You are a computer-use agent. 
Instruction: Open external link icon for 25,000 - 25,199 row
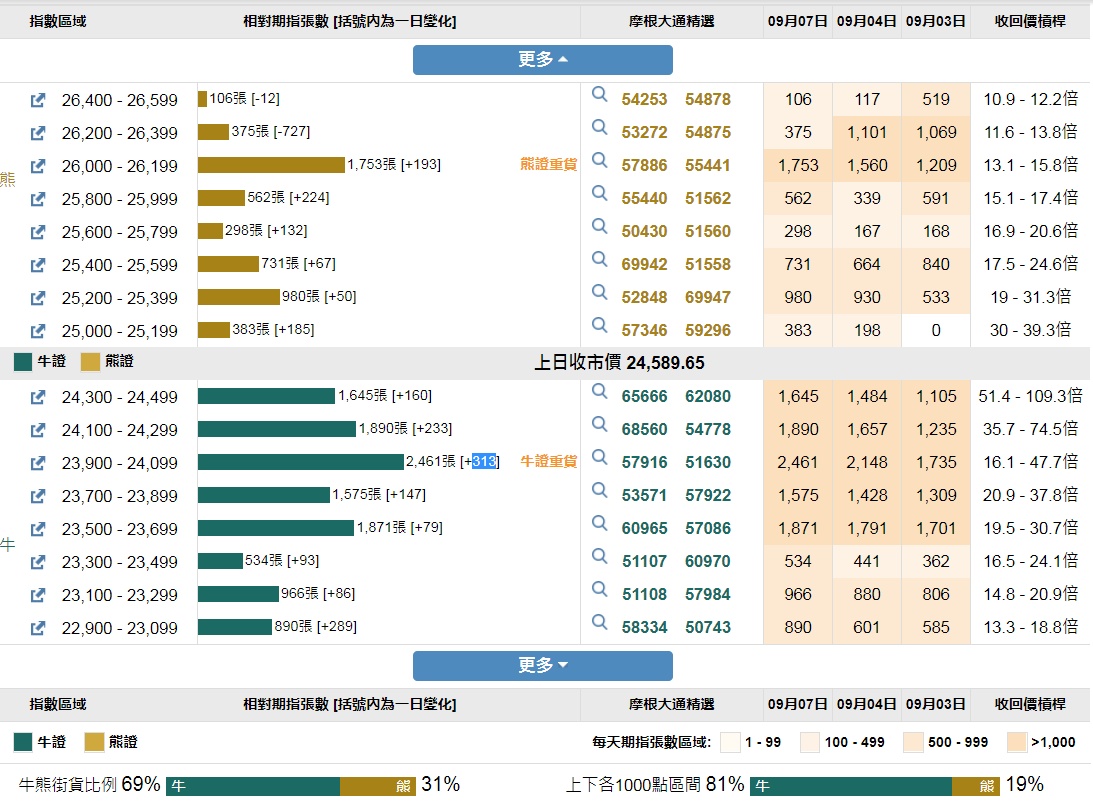38,331
